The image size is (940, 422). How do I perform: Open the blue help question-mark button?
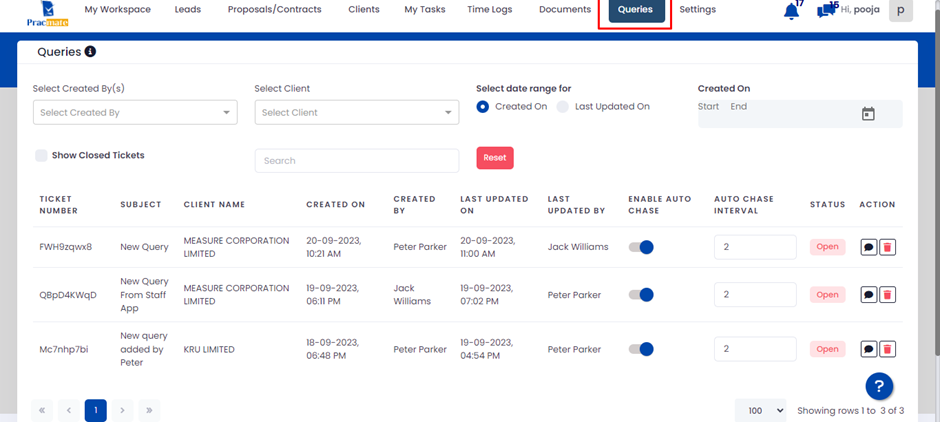tap(879, 386)
